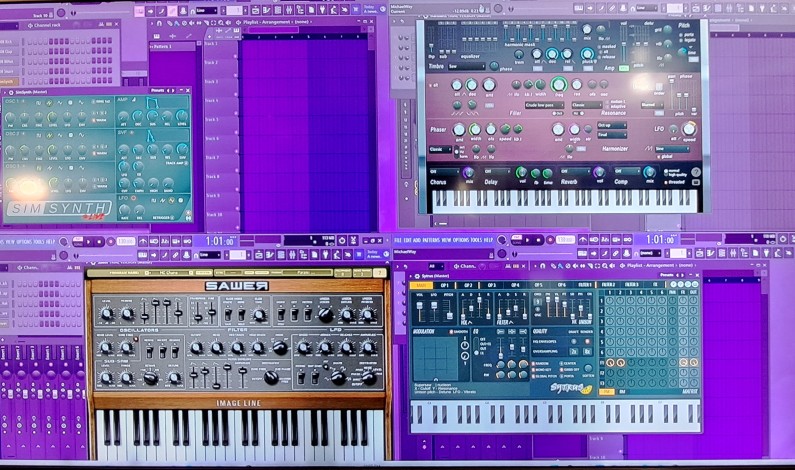Open the channel rack from the Sytrus instance toolbar
Image resolution: width=795 pixels, height=470 pixels.
click(722, 253)
